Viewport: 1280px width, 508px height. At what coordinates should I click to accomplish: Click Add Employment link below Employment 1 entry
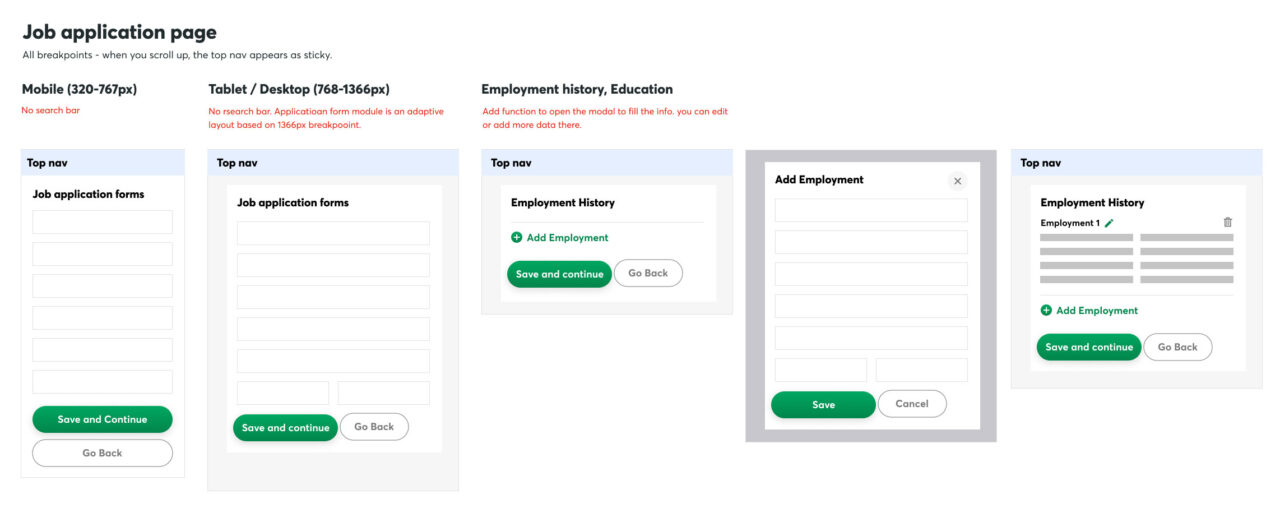coord(1097,311)
